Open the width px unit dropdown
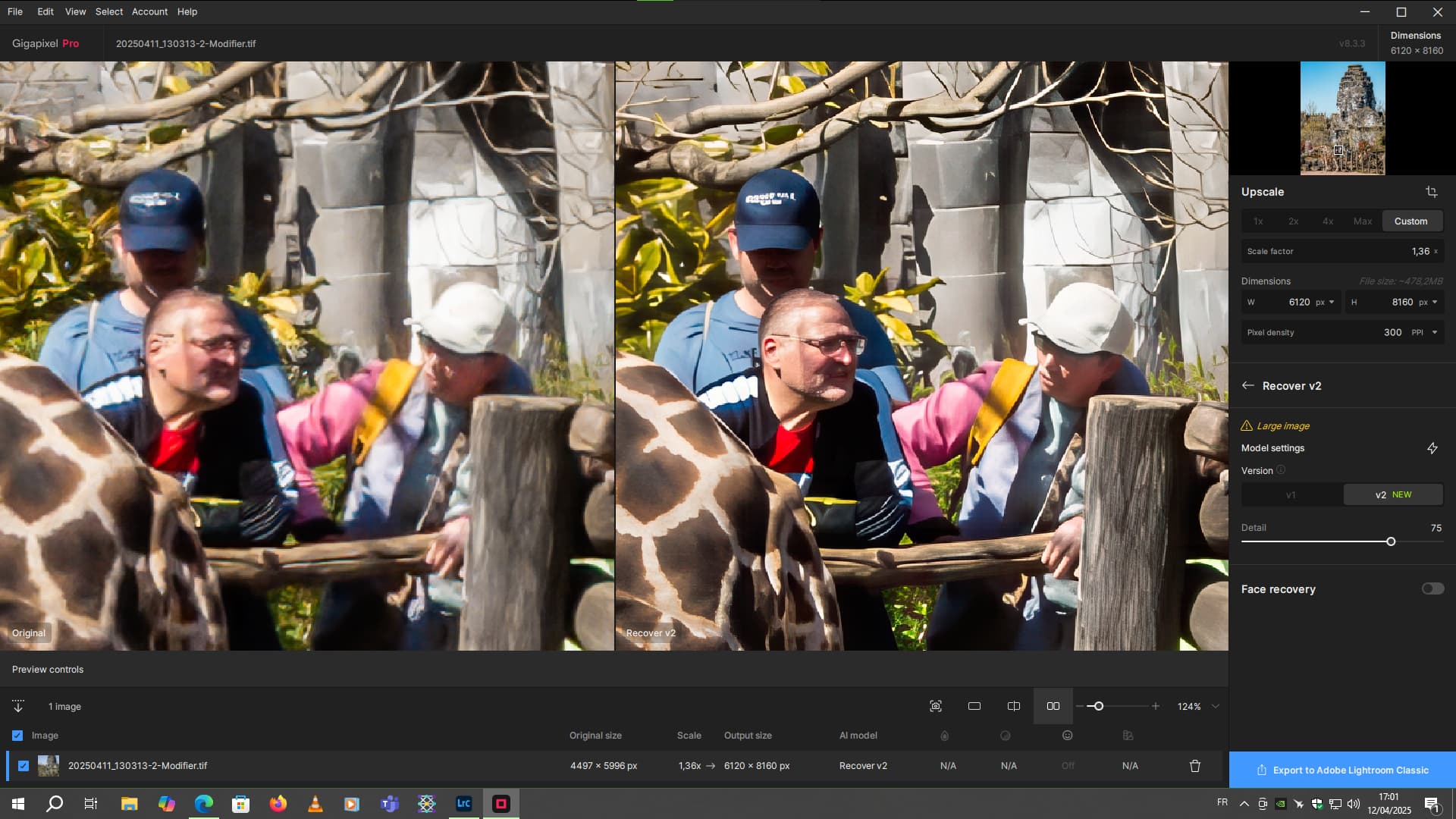The height and width of the screenshot is (819, 1456). click(1332, 302)
